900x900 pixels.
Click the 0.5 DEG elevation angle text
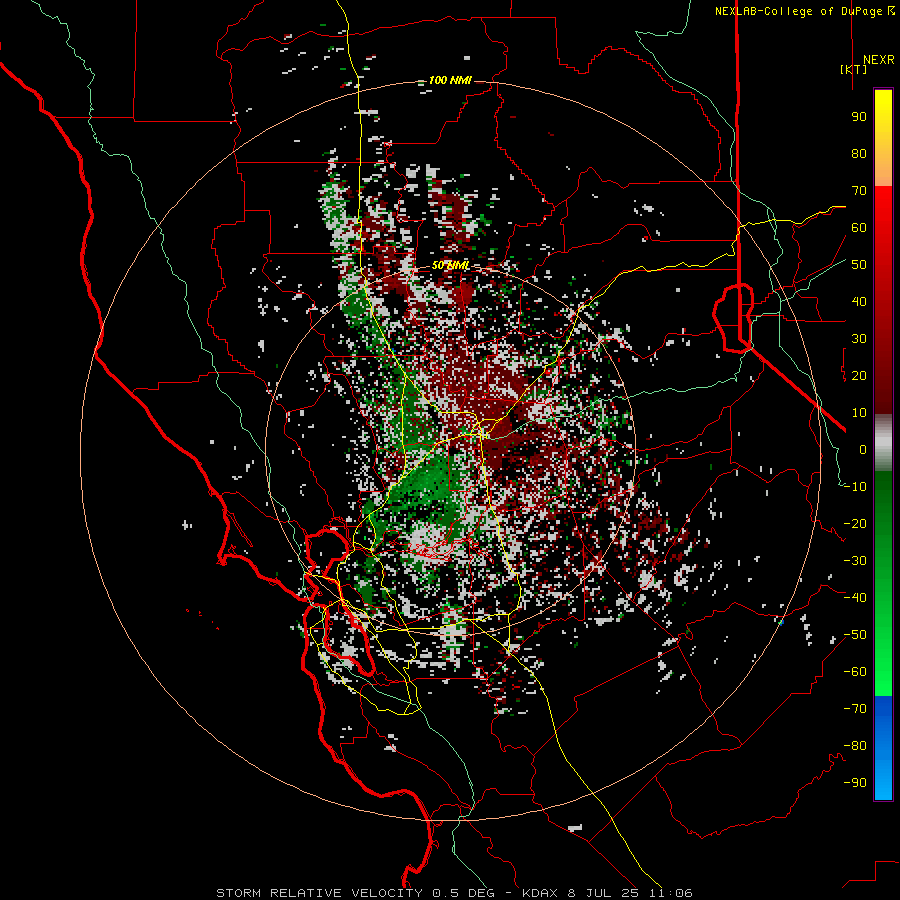tap(465, 893)
